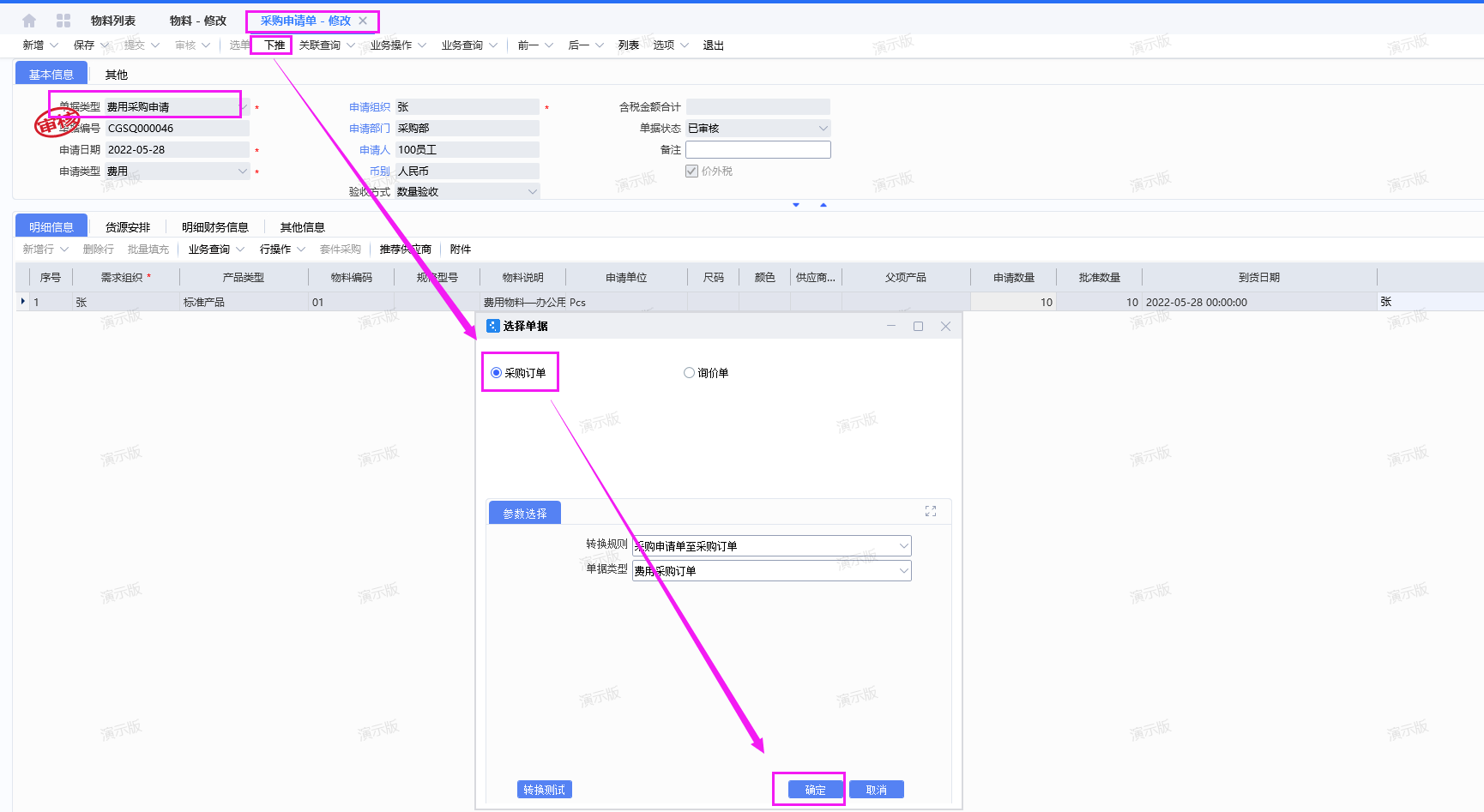Switch to the 货源安排 tab

pos(128,227)
